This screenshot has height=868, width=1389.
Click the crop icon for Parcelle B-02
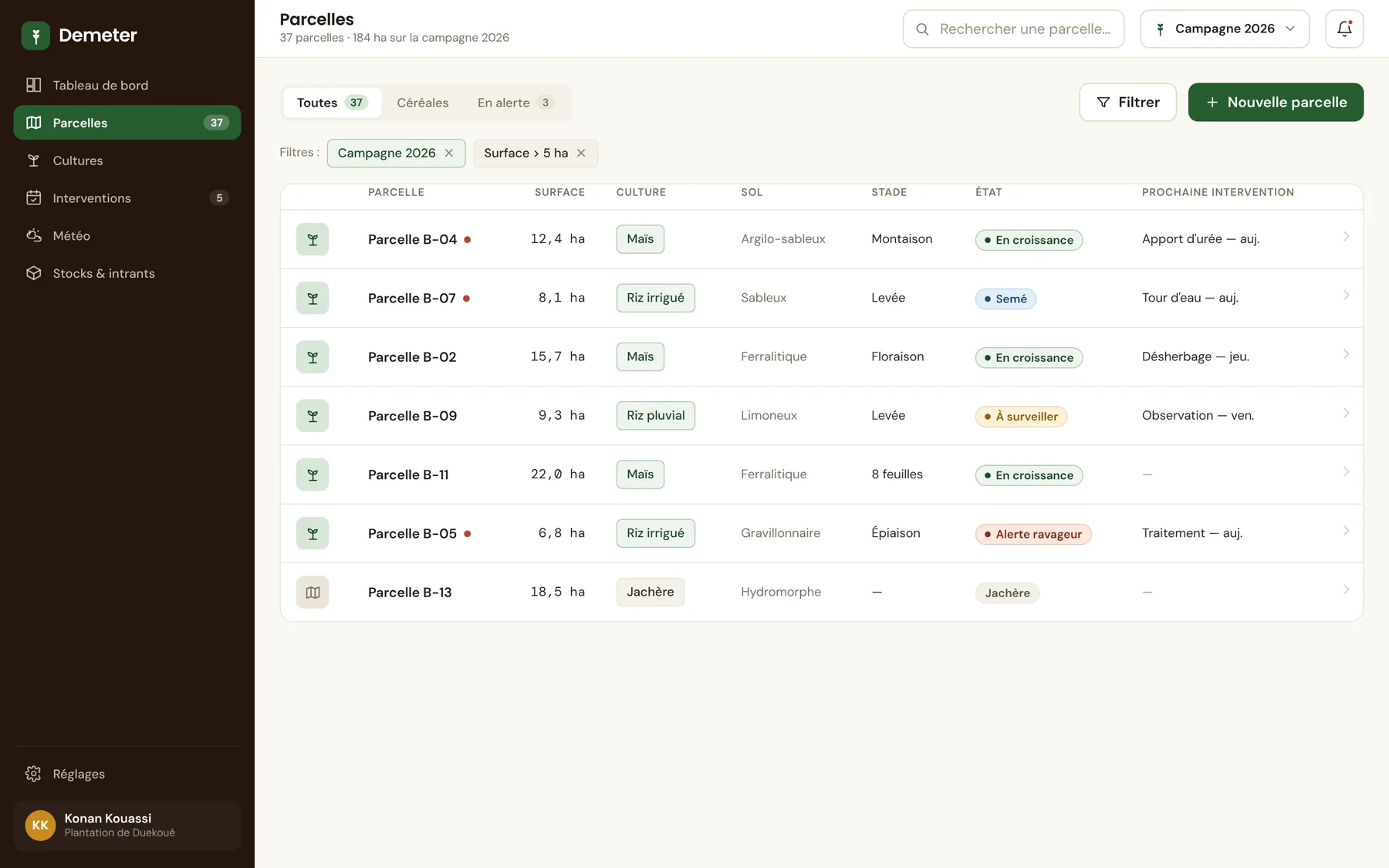pos(313,357)
